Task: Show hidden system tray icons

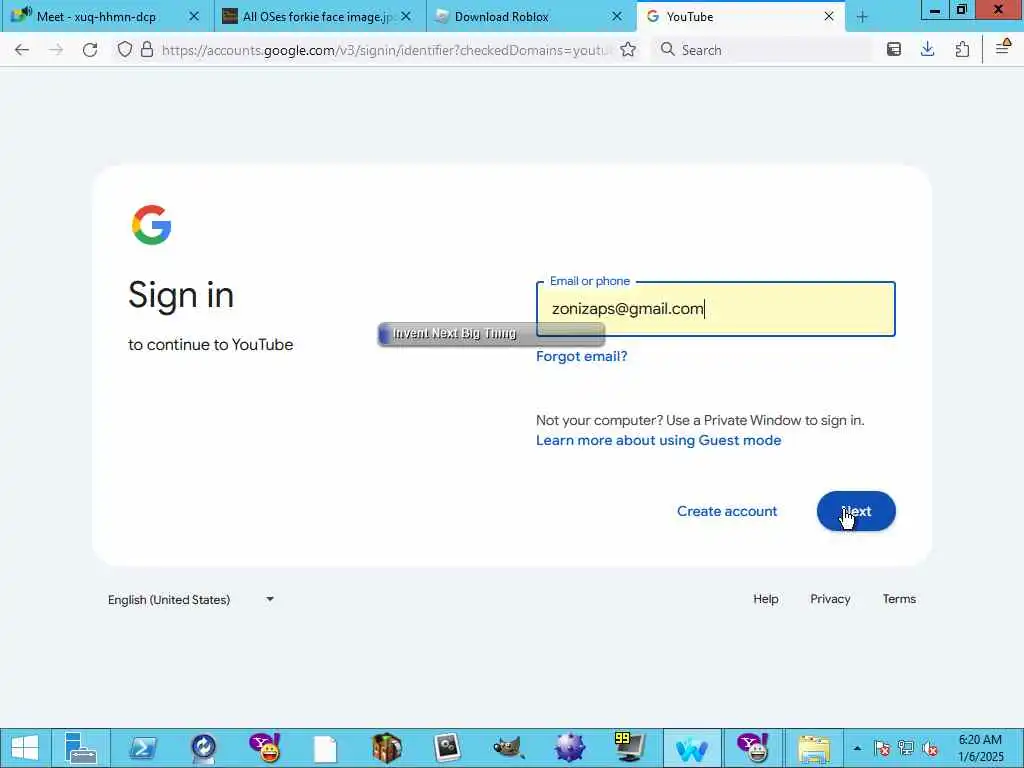Action: pos(857,748)
